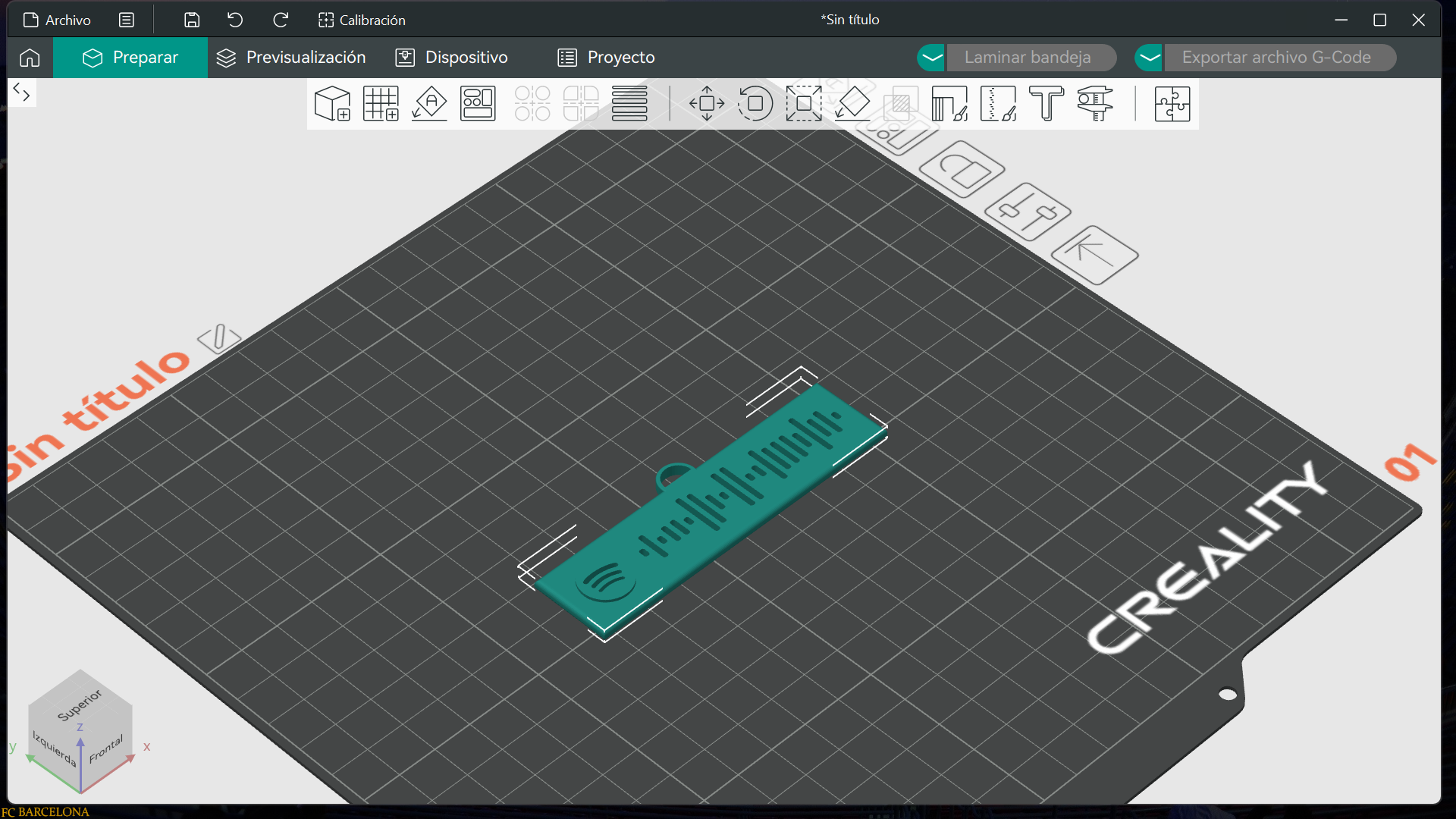Select the Seam painting tool
The width and height of the screenshot is (1456, 819).
click(x=998, y=104)
